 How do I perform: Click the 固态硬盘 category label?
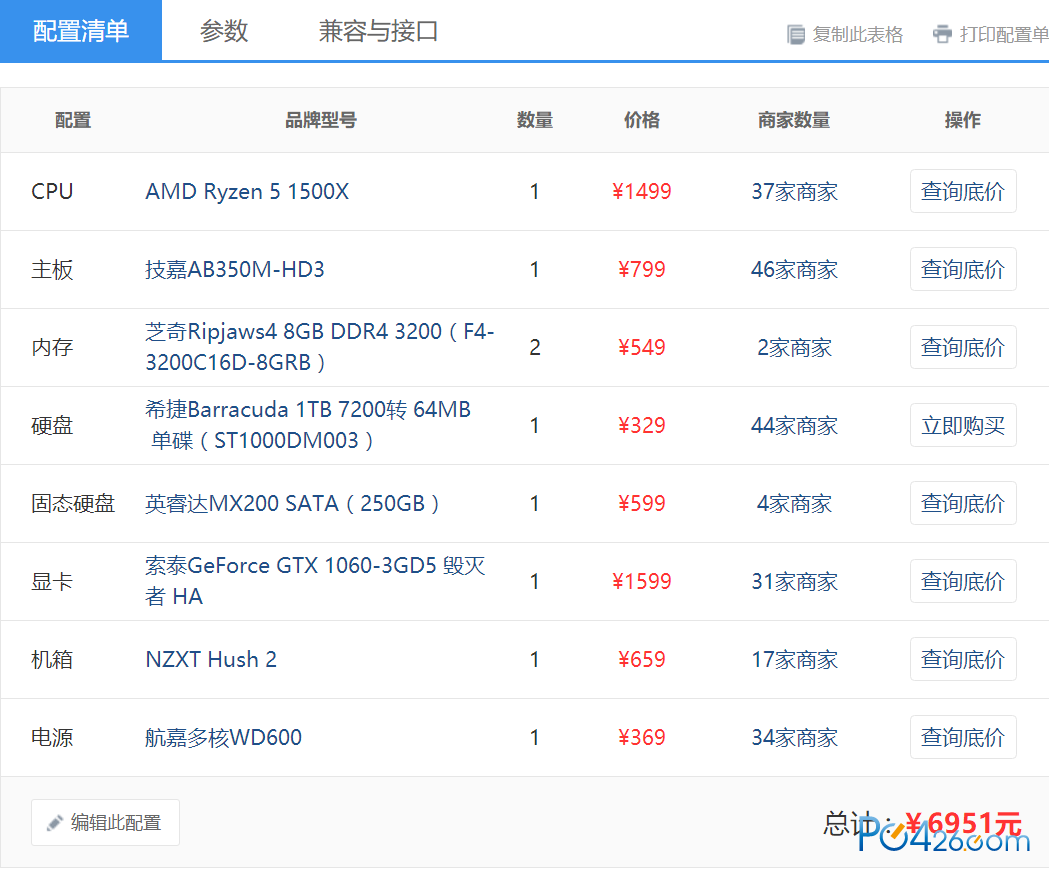point(73,503)
